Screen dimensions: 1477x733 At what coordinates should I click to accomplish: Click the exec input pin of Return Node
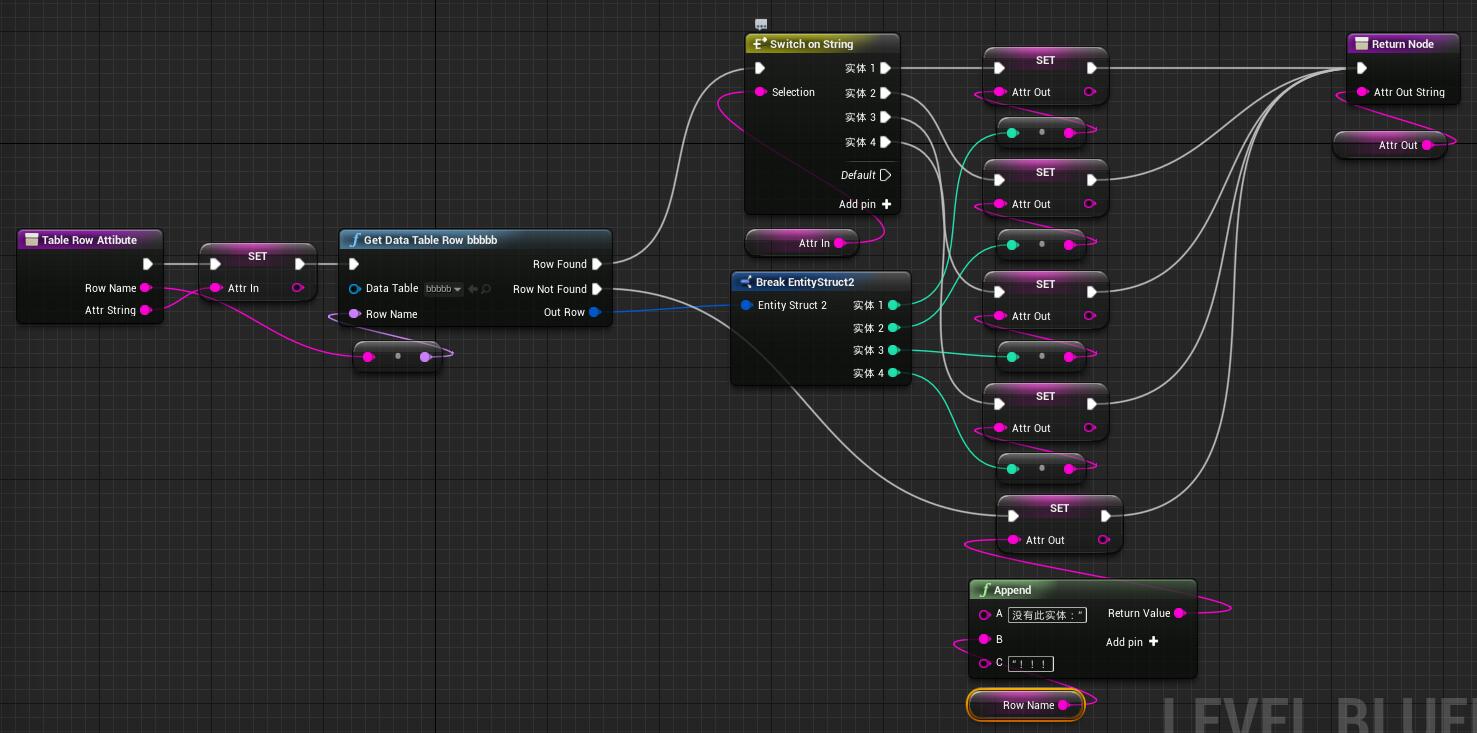point(1362,68)
